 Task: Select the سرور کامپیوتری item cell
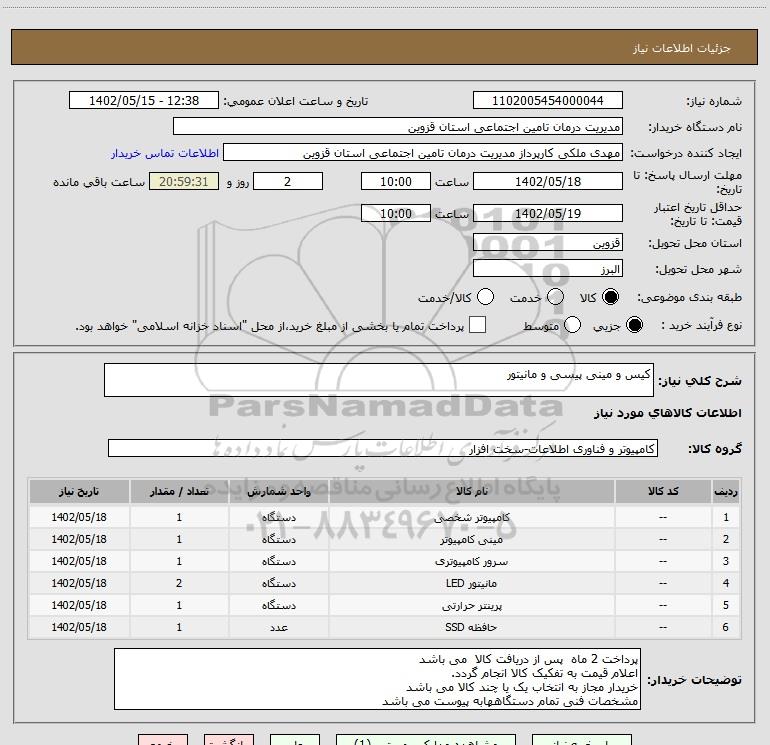(471, 561)
